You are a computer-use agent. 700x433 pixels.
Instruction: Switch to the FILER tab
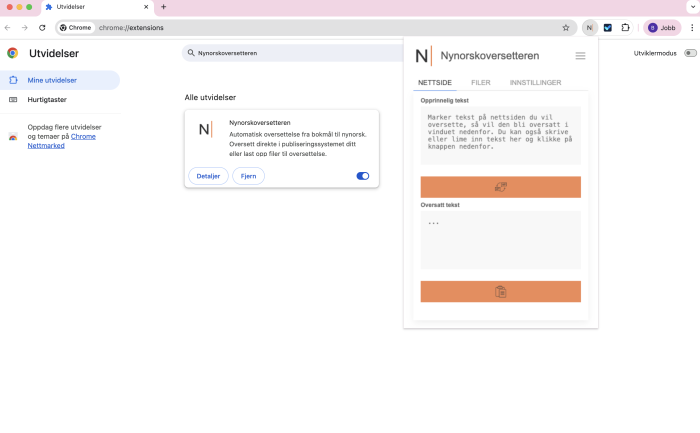[x=481, y=82]
